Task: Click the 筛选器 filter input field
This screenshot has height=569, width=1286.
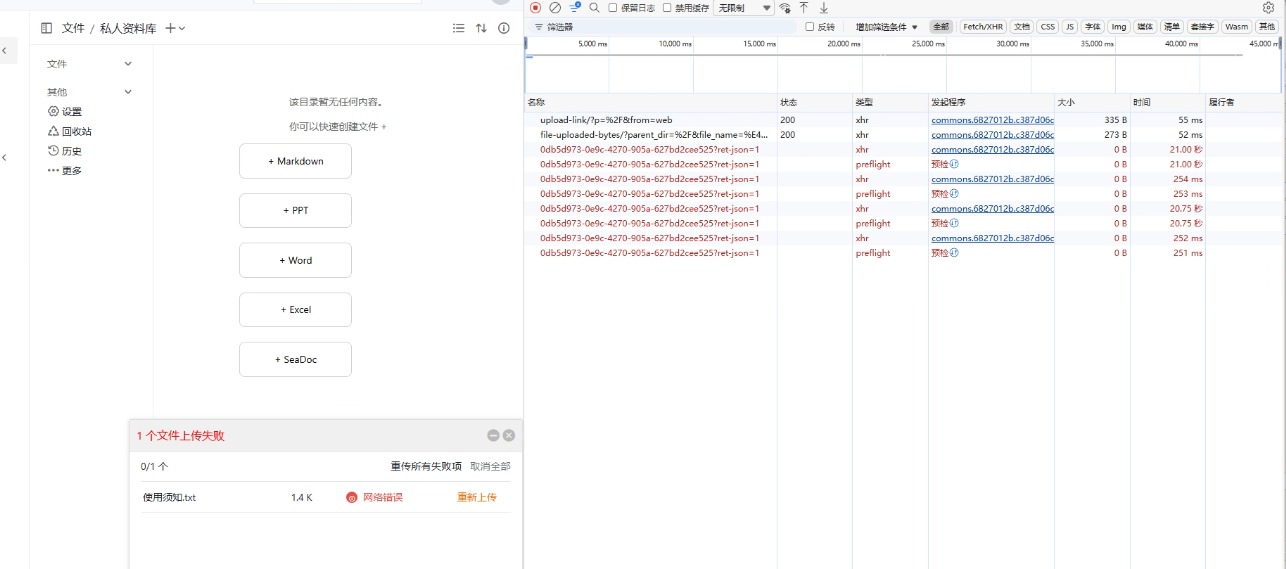Action: 660,27
